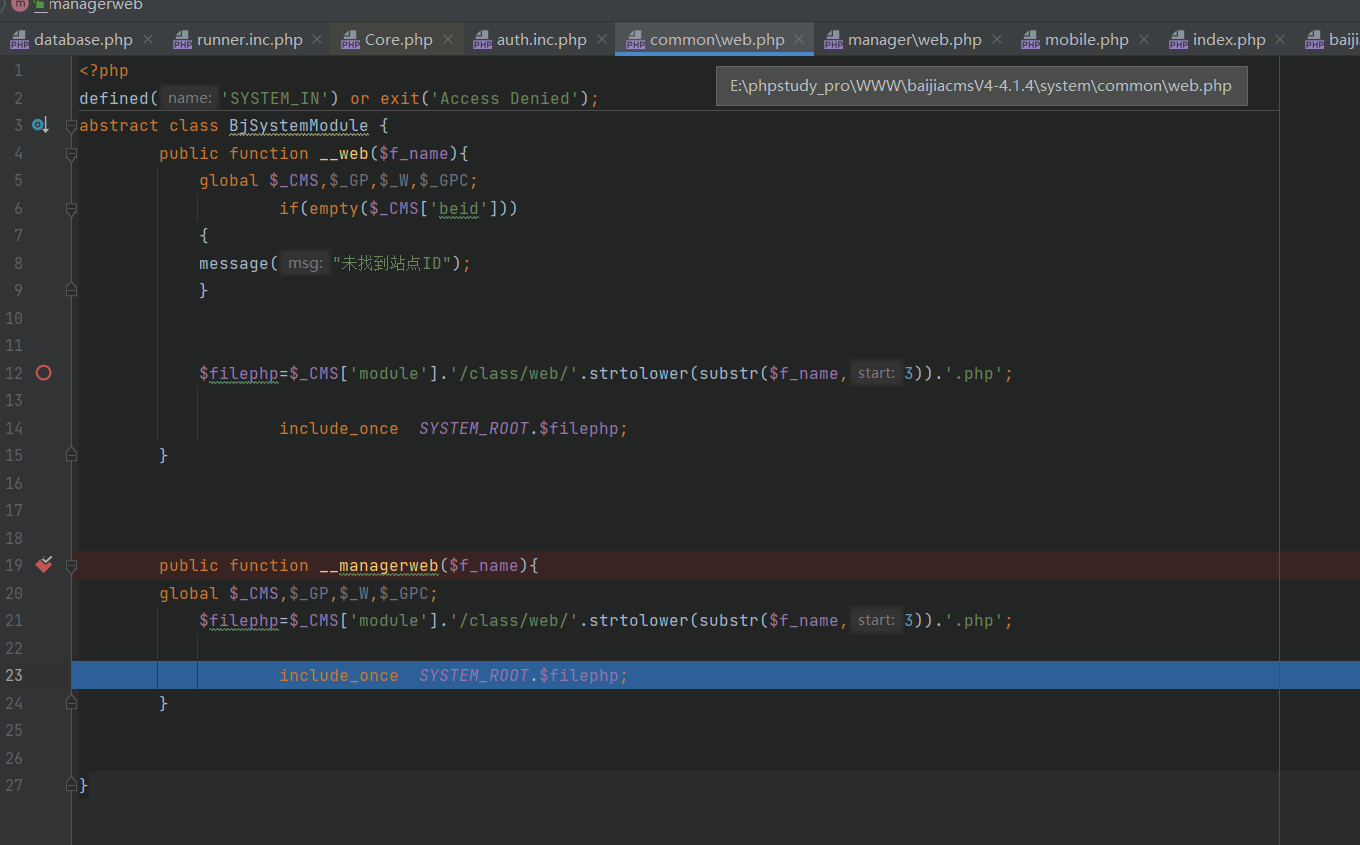The height and width of the screenshot is (845, 1360).
Task: Click the 'msg:' parameter hint on line 8
Action: [x=305, y=263]
